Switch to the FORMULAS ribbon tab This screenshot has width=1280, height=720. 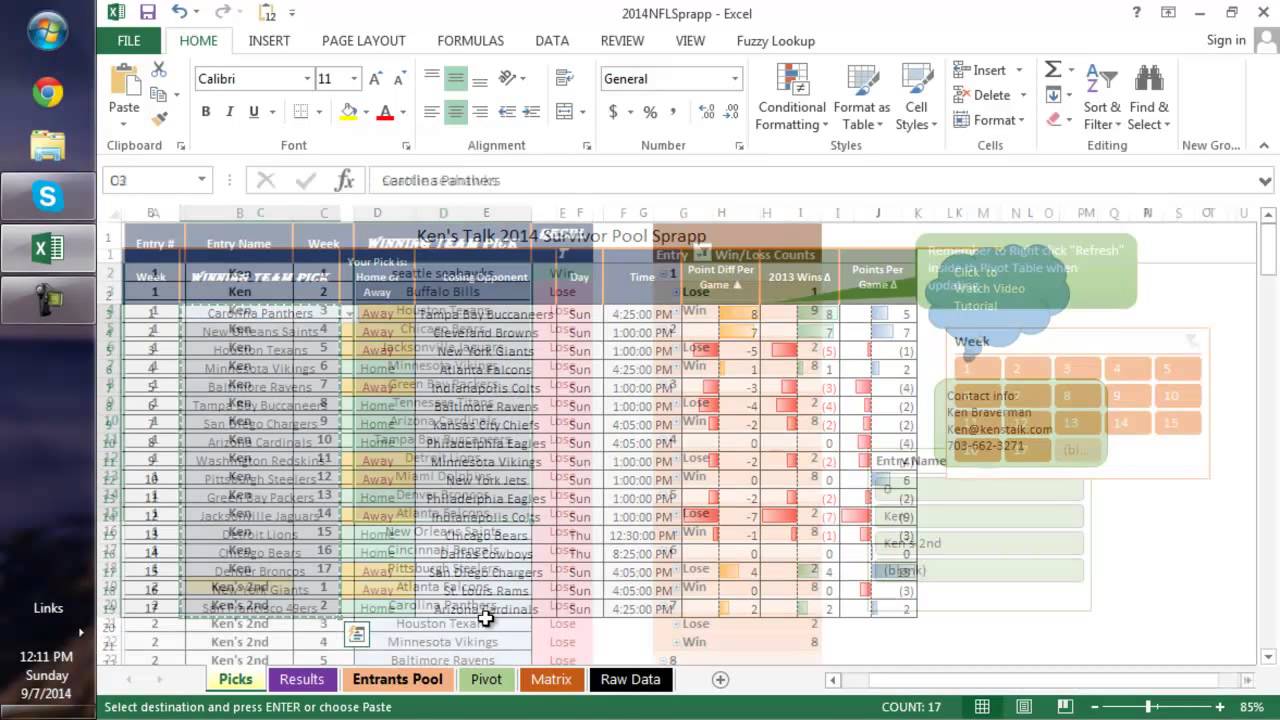pos(470,41)
